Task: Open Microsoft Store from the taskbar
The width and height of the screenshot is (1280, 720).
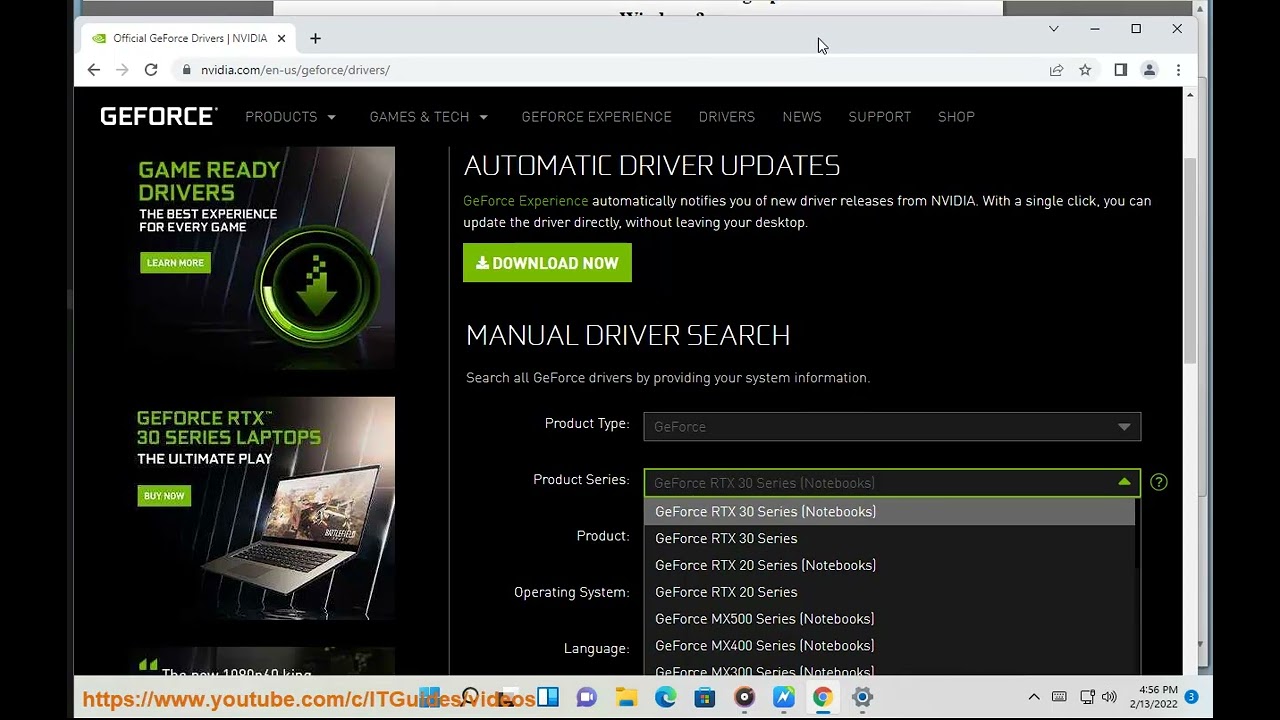Action: [705, 697]
